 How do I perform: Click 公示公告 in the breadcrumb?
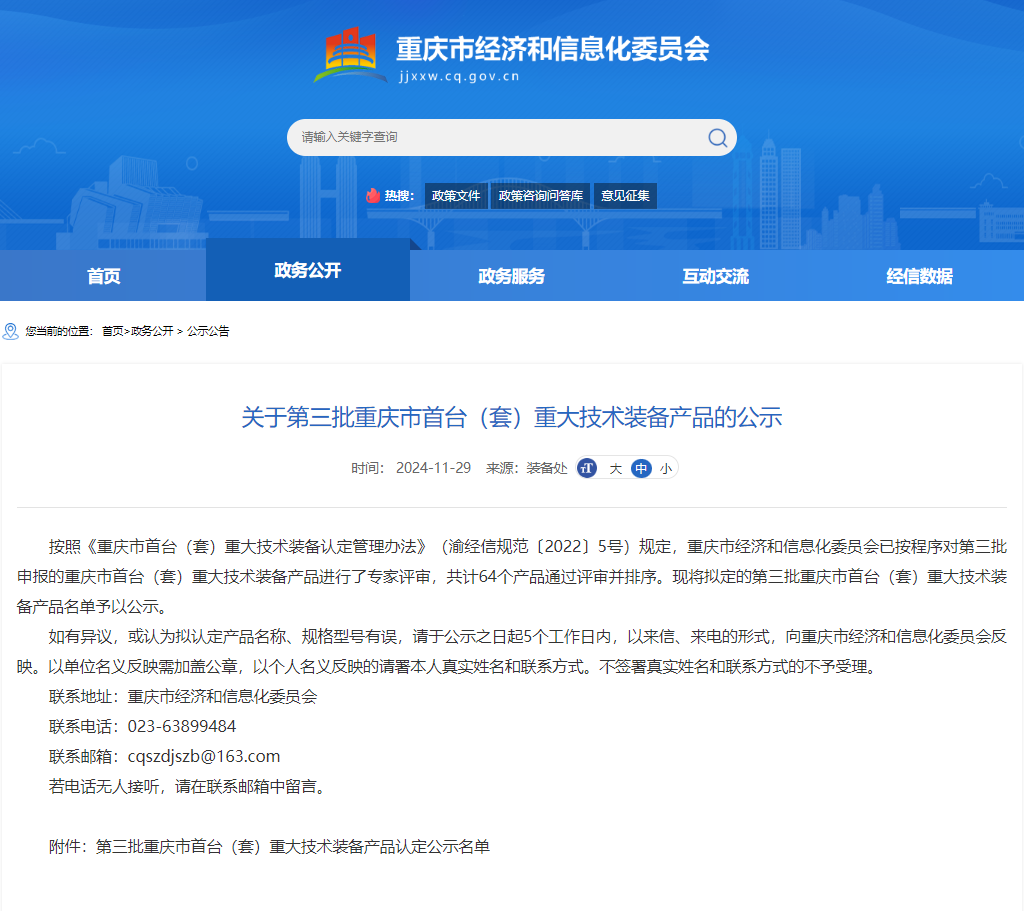click(x=208, y=331)
